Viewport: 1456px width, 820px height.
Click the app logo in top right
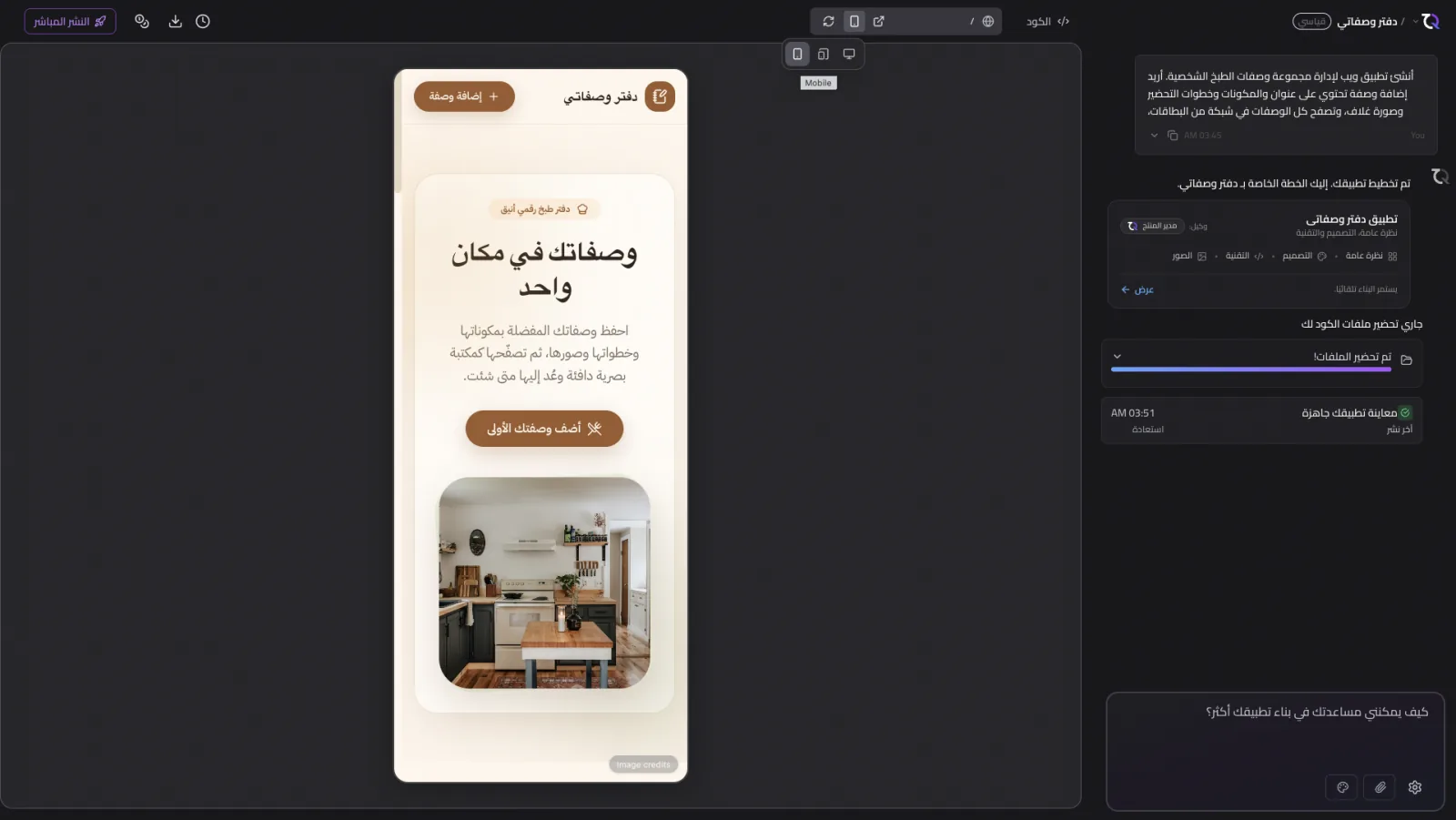[x=1431, y=21]
